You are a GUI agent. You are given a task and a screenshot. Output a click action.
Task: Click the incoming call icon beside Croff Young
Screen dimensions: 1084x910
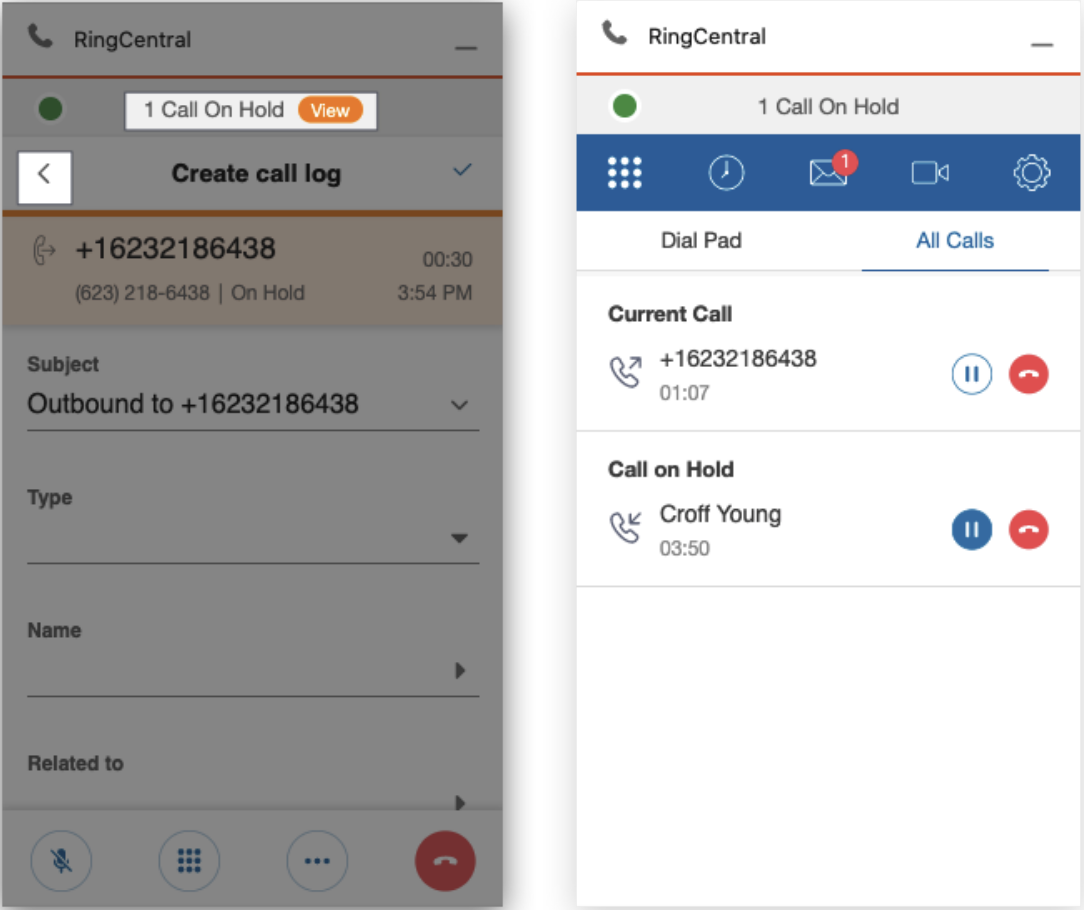point(626,528)
